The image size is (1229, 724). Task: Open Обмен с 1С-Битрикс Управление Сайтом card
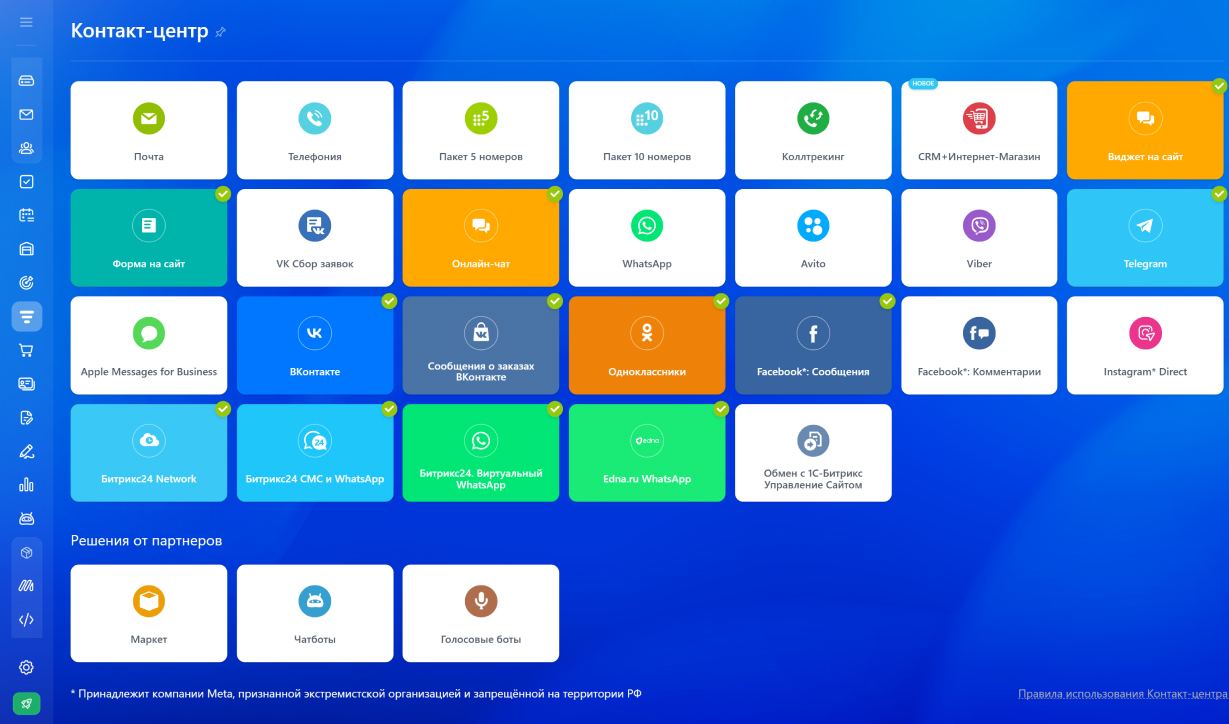(x=813, y=453)
